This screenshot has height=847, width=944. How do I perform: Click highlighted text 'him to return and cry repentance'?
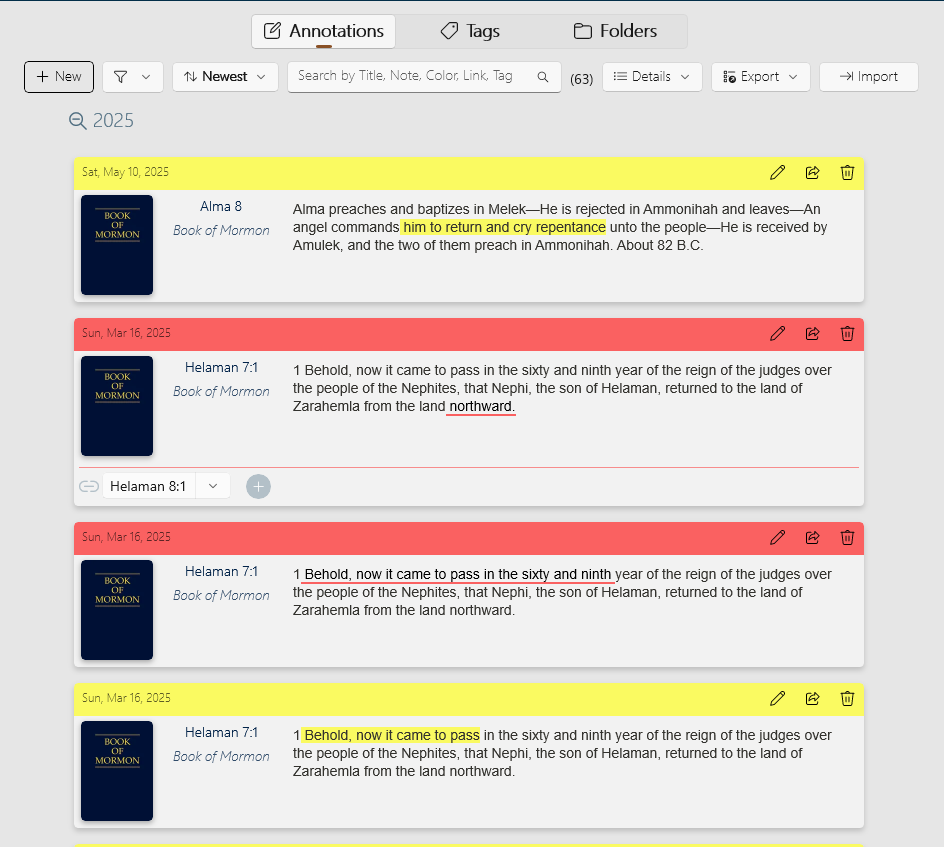(504, 227)
